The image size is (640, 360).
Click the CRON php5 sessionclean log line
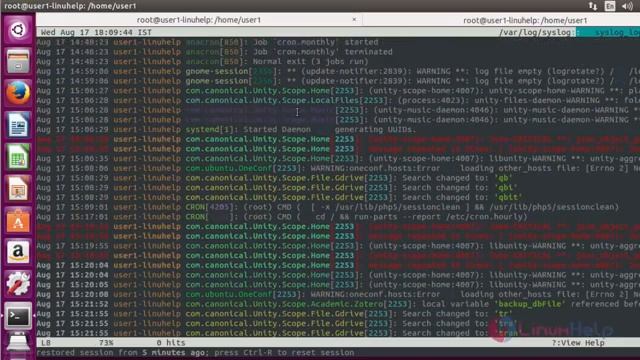328,207
